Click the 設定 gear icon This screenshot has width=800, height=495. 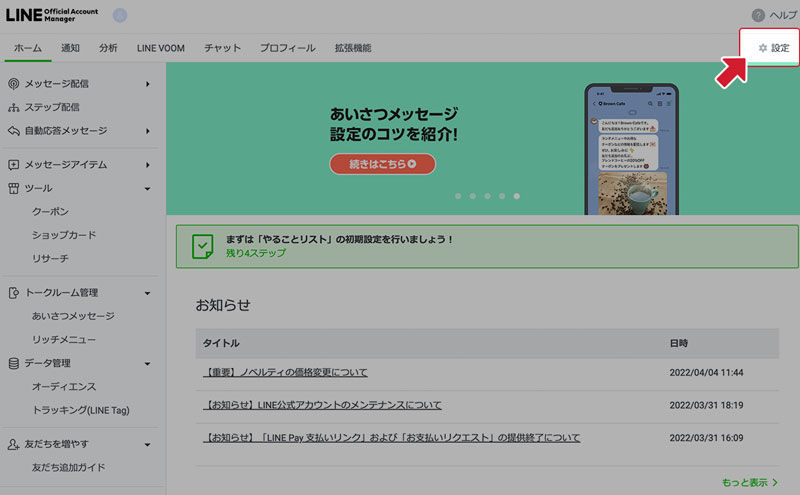tap(763, 48)
